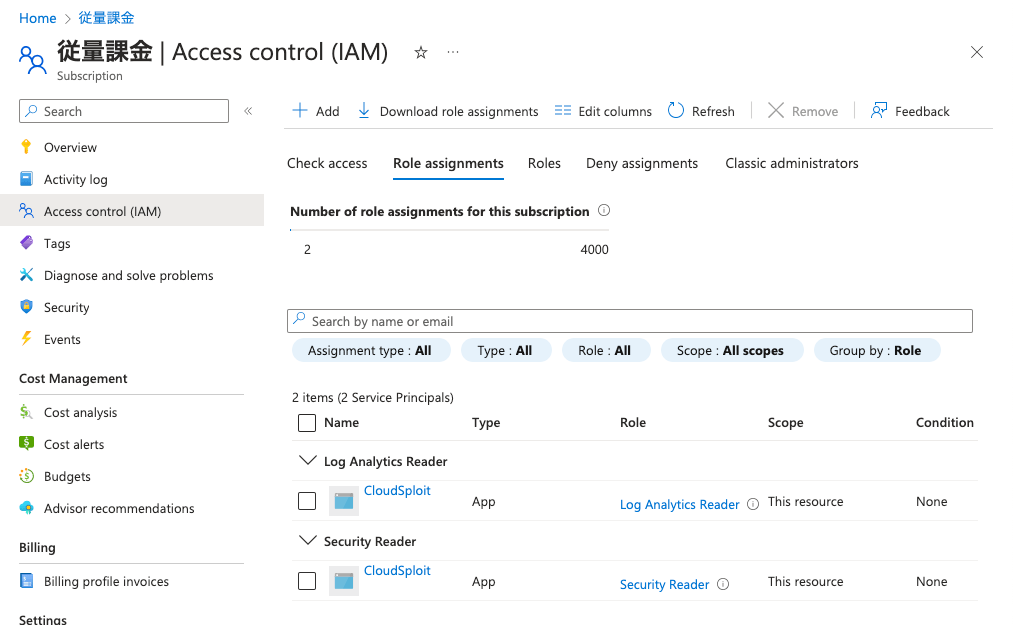Open Activity log from the sidebar
The image size is (1013, 625).
[77, 179]
